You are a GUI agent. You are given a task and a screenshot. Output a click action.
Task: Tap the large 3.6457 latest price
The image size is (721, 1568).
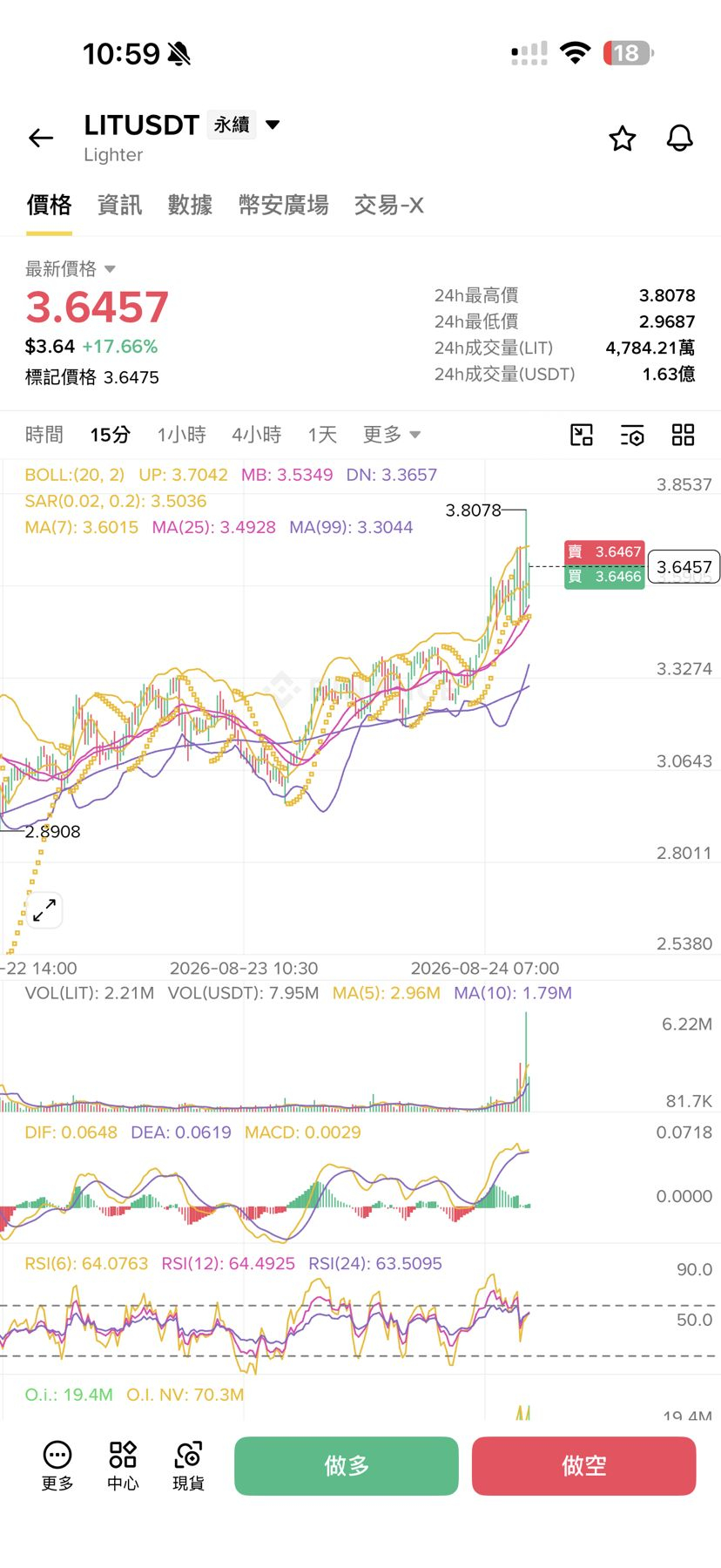pos(97,308)
